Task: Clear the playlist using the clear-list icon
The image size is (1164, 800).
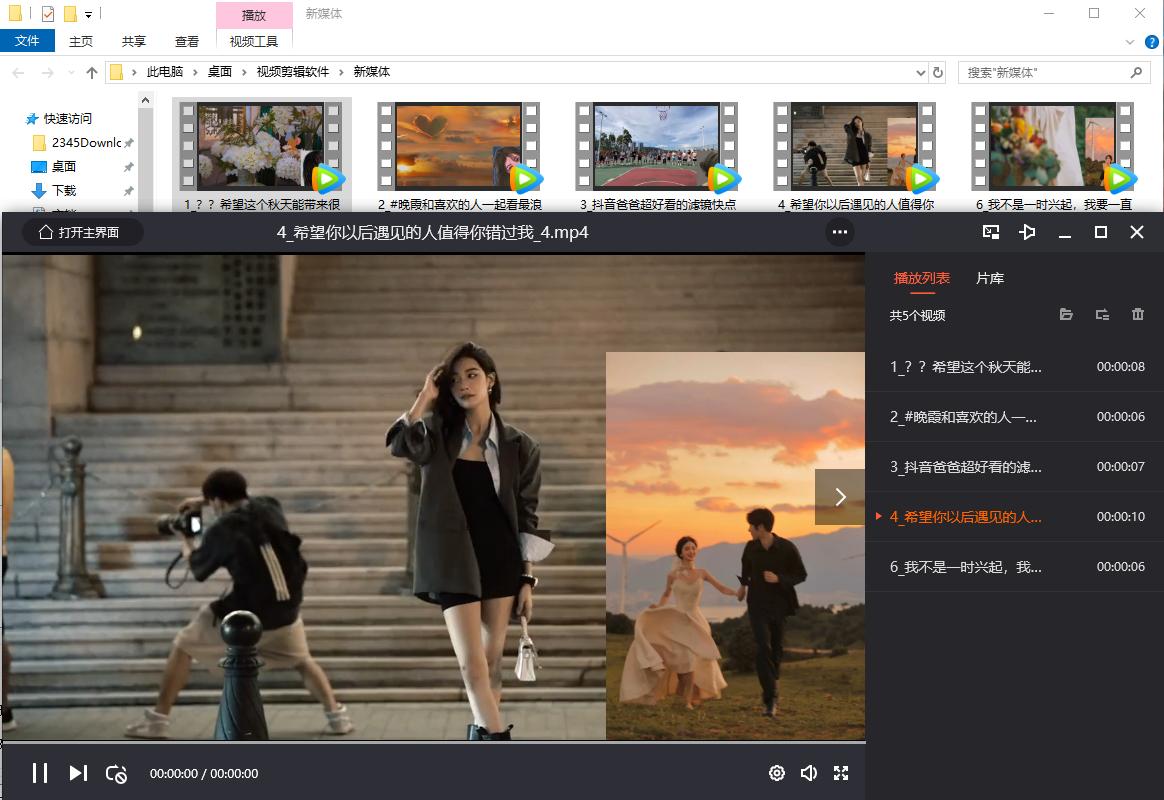Action: pyautogui.click(x=1102, y=314)
